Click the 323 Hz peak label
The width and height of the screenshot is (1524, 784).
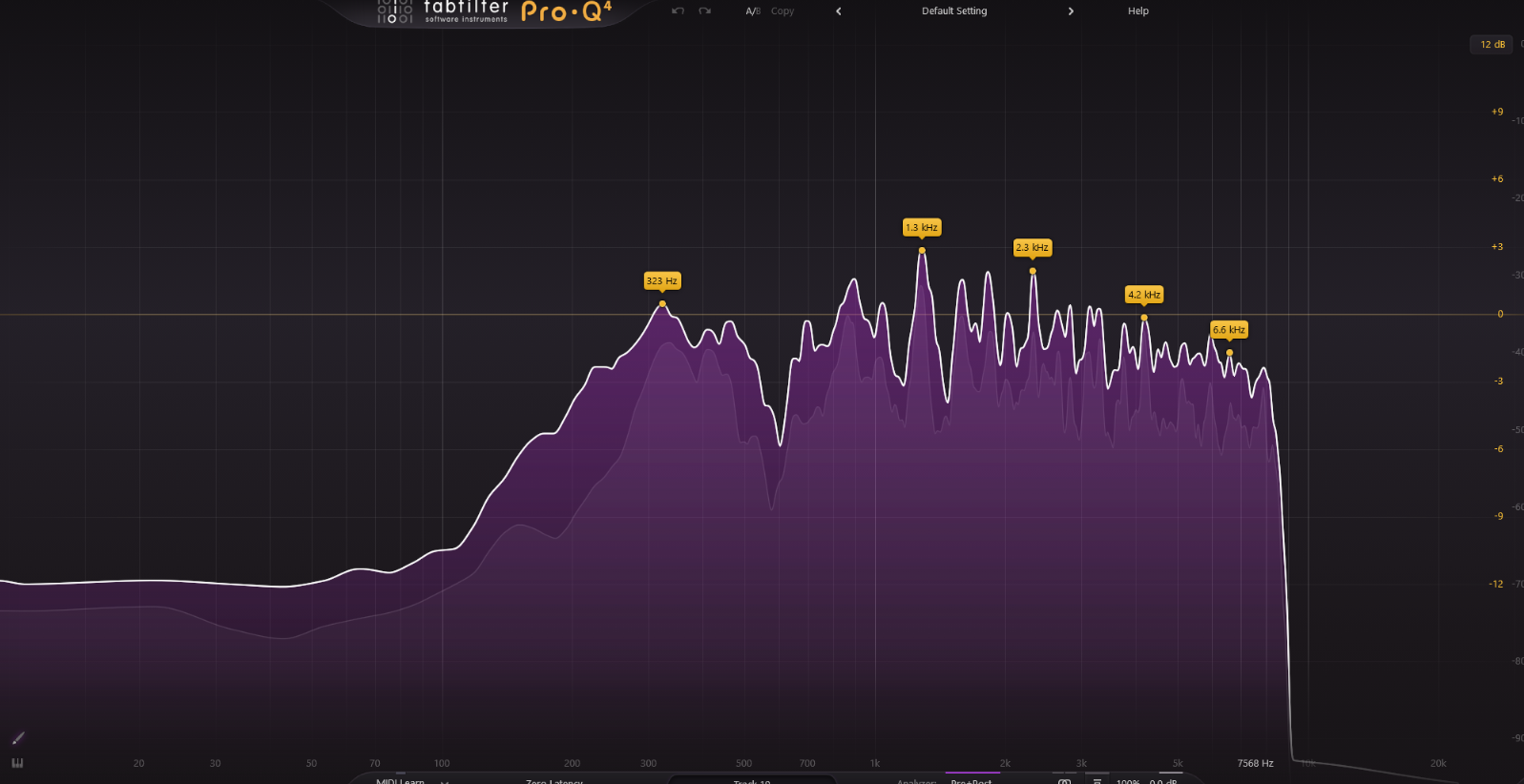point(661,280)
